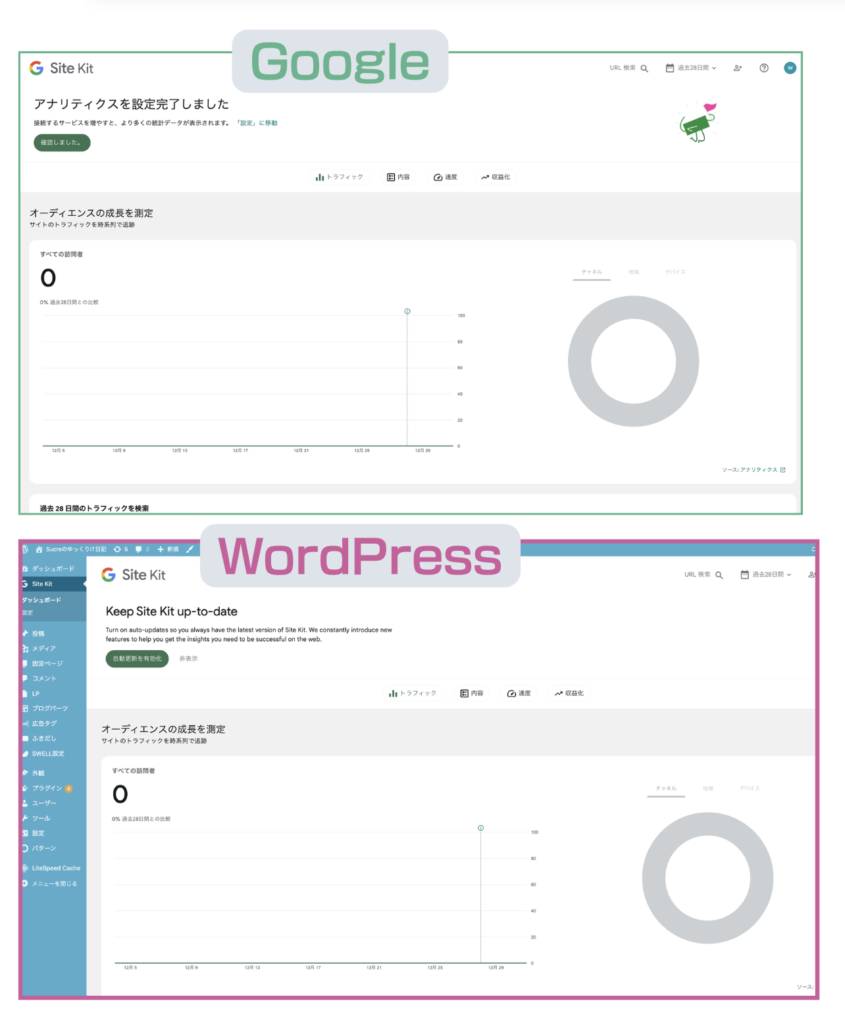Select the 速度 tab in the top panel
Screen dimensions: 845x1024
pyautogui.click(x=446, y=177)
